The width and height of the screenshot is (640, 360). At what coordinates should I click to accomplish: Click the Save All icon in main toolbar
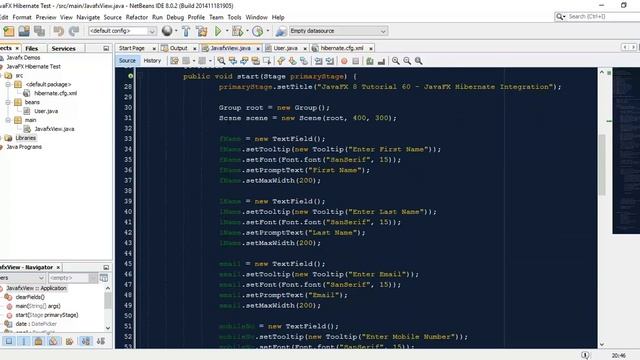coord(40,31)
